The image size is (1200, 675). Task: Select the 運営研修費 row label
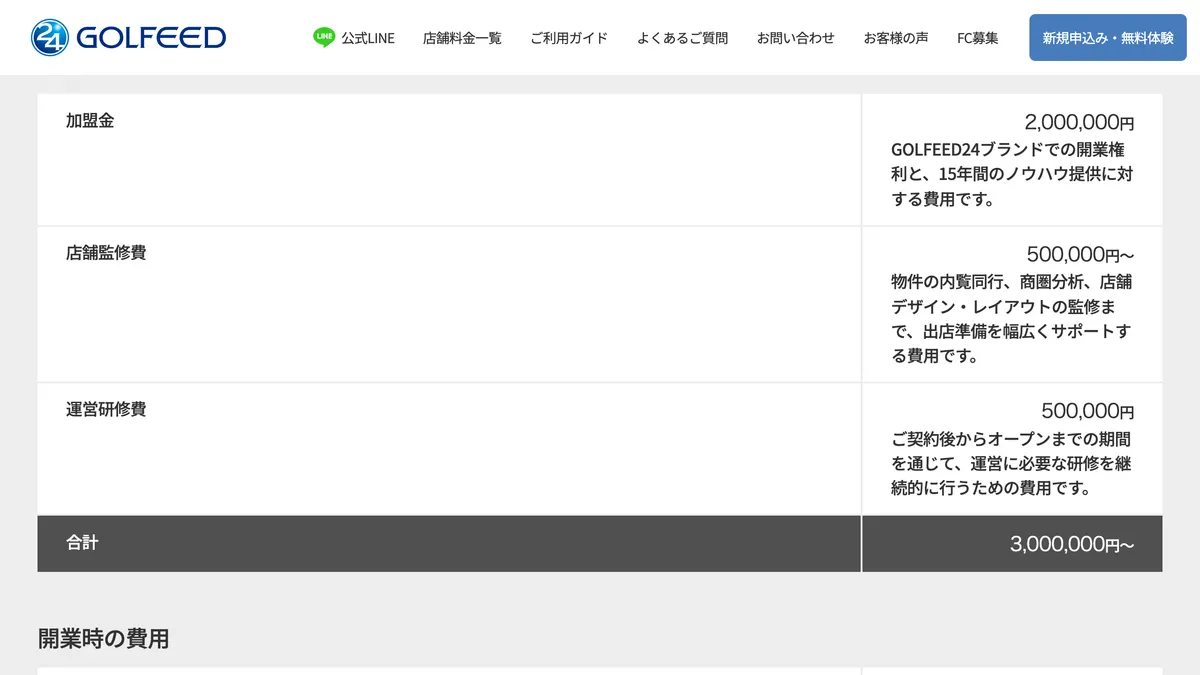click(x=106, y=409)
